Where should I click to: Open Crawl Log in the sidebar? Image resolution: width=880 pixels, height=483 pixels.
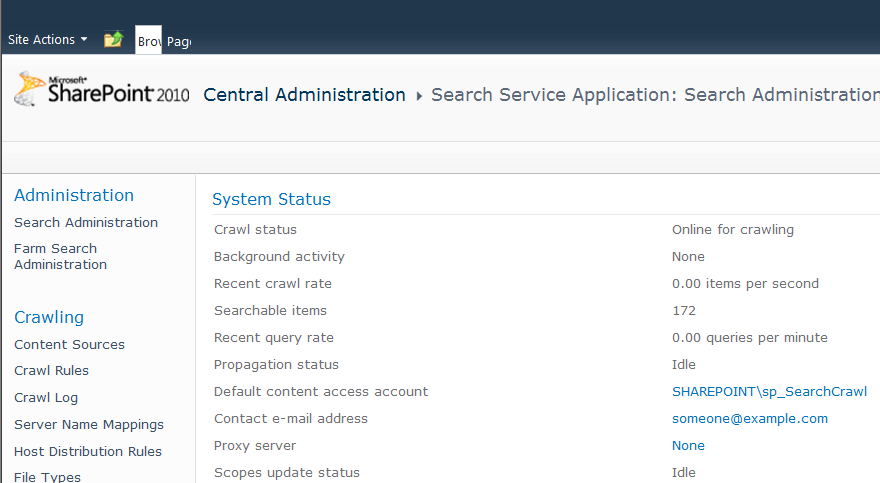point(46,398)
